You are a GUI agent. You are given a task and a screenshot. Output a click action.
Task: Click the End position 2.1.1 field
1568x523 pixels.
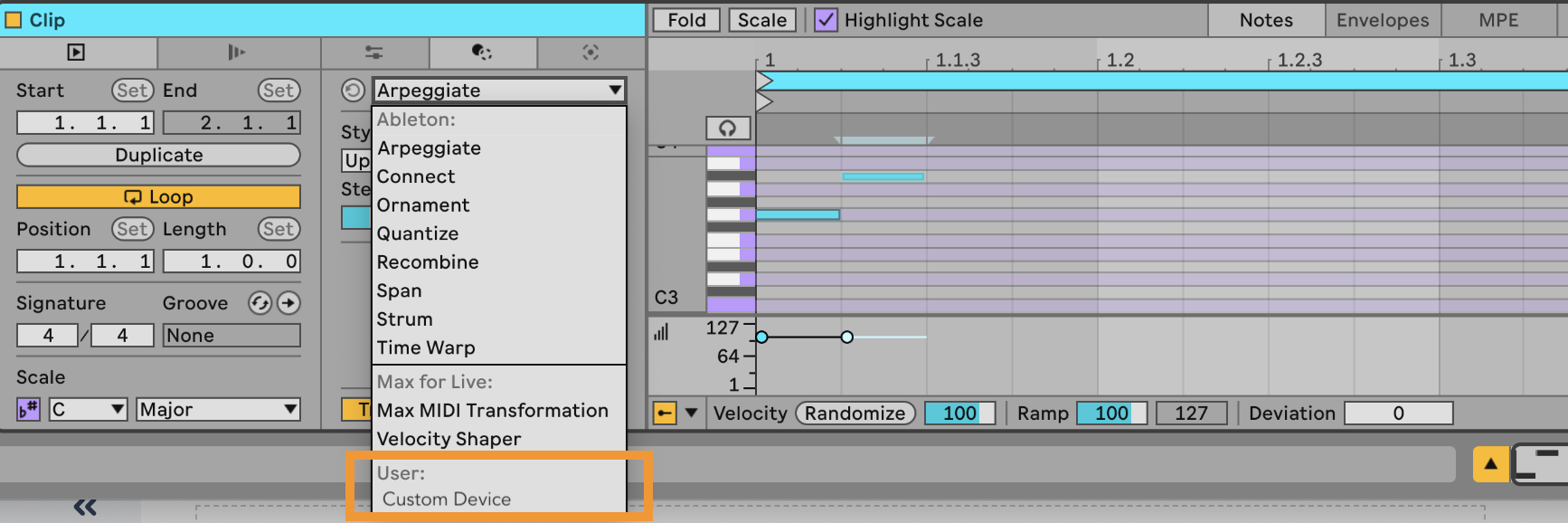pyautogui.click(x=231, y=122)
